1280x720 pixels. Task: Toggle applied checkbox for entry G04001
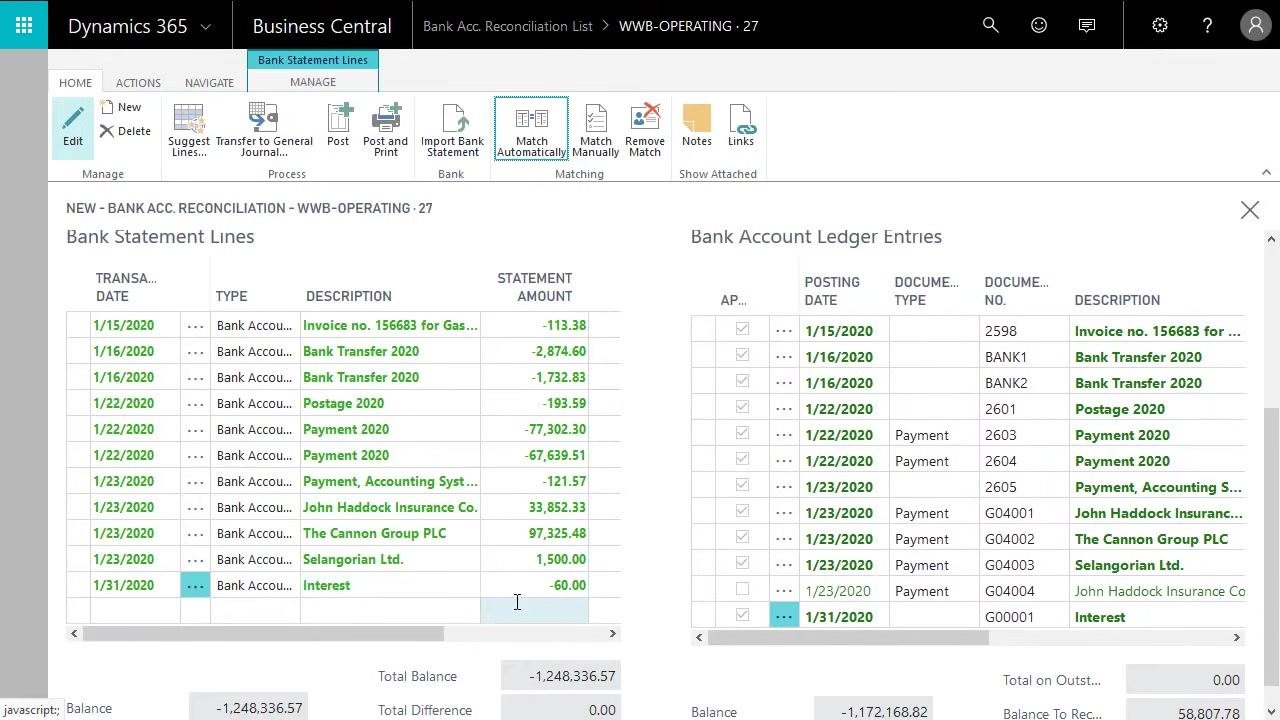point(742,511)
